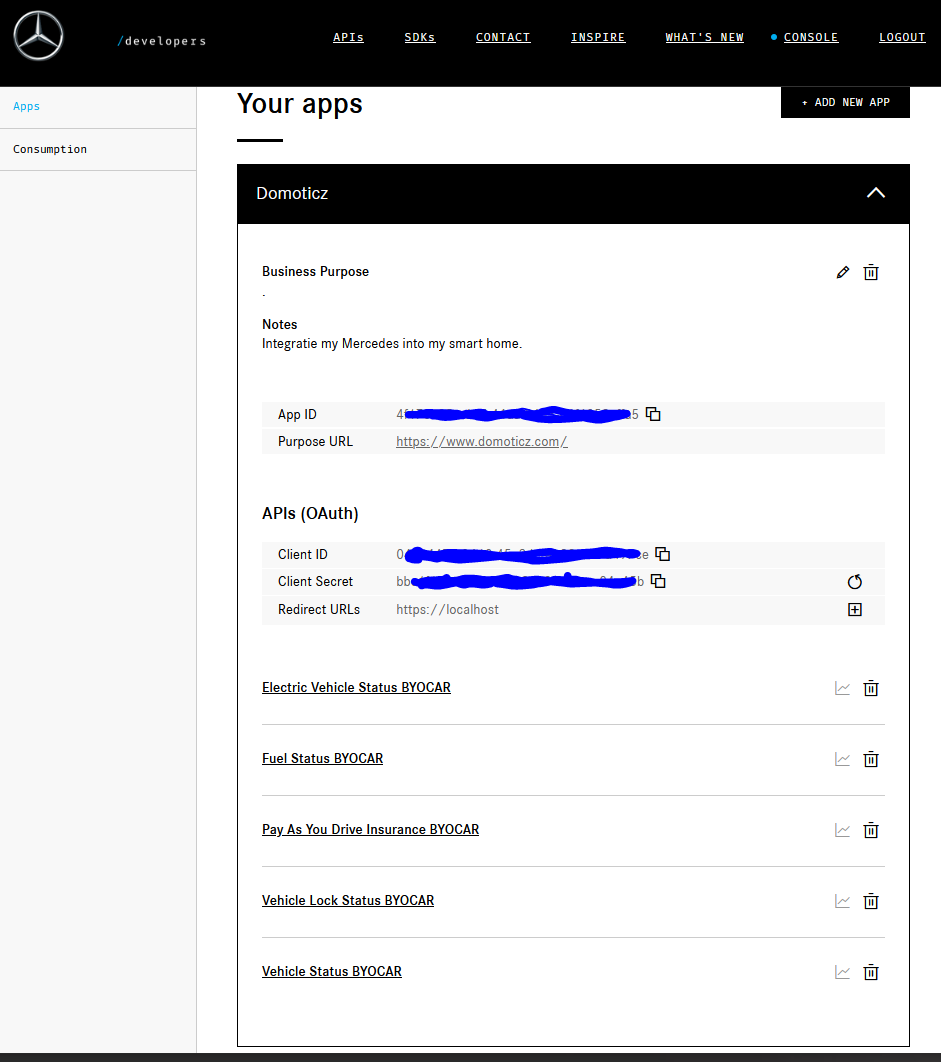The image size is (941, 1062).
Task: Click the 'App ID' label
Action: [297, 415]
